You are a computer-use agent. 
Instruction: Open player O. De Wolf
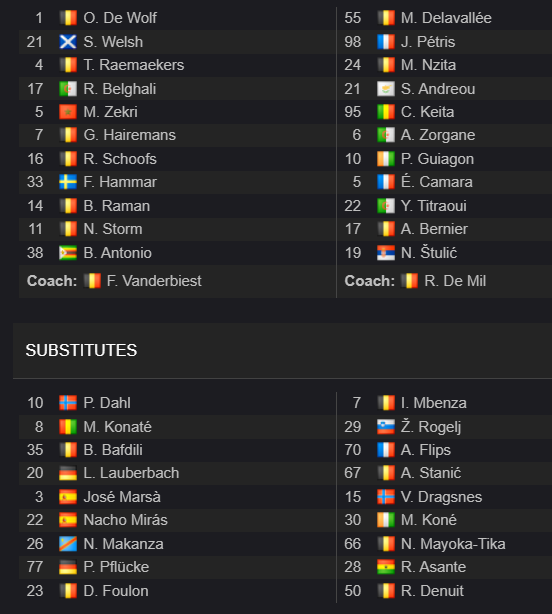120,18
